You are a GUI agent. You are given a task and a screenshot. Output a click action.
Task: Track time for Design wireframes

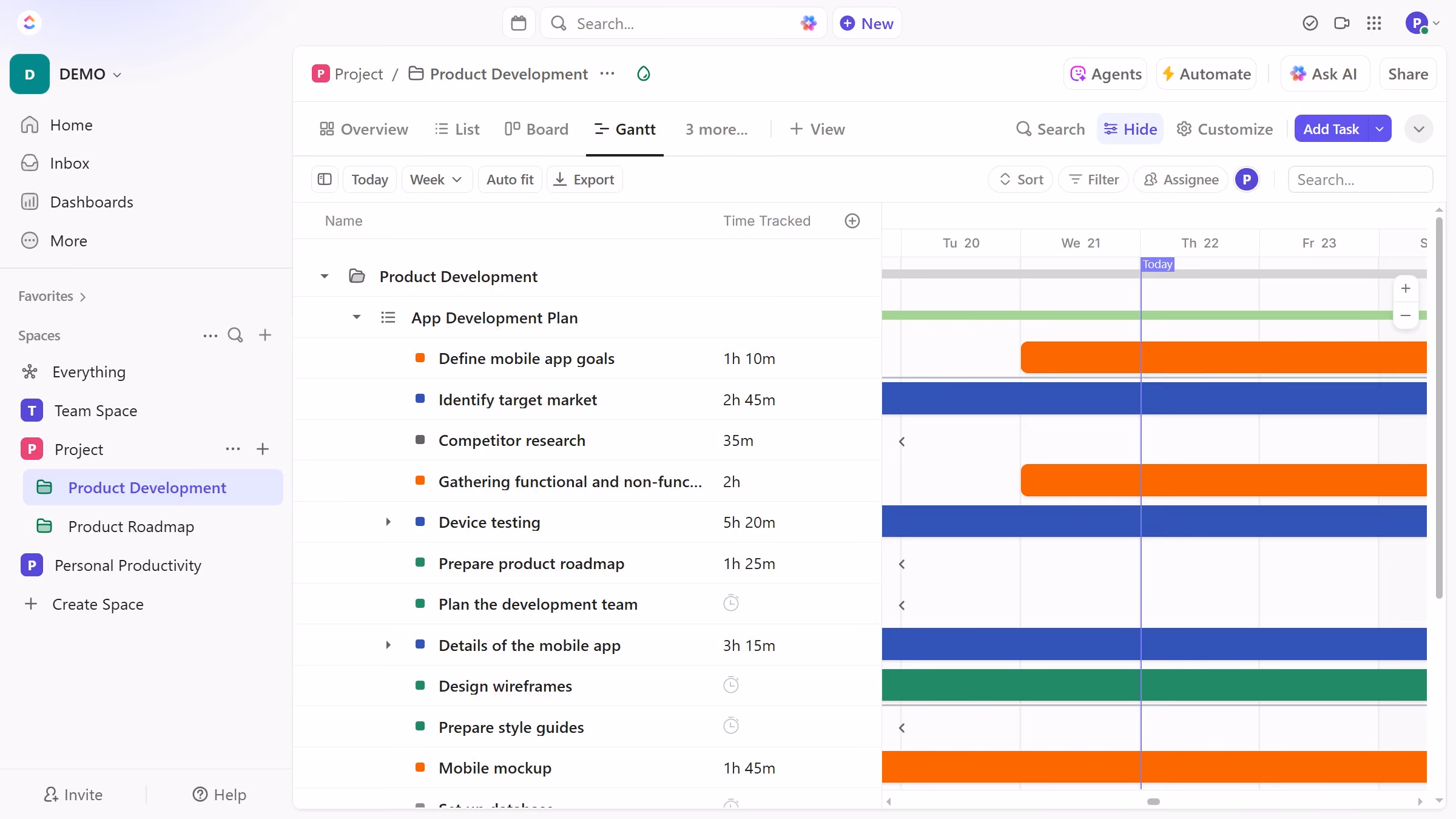731,686
